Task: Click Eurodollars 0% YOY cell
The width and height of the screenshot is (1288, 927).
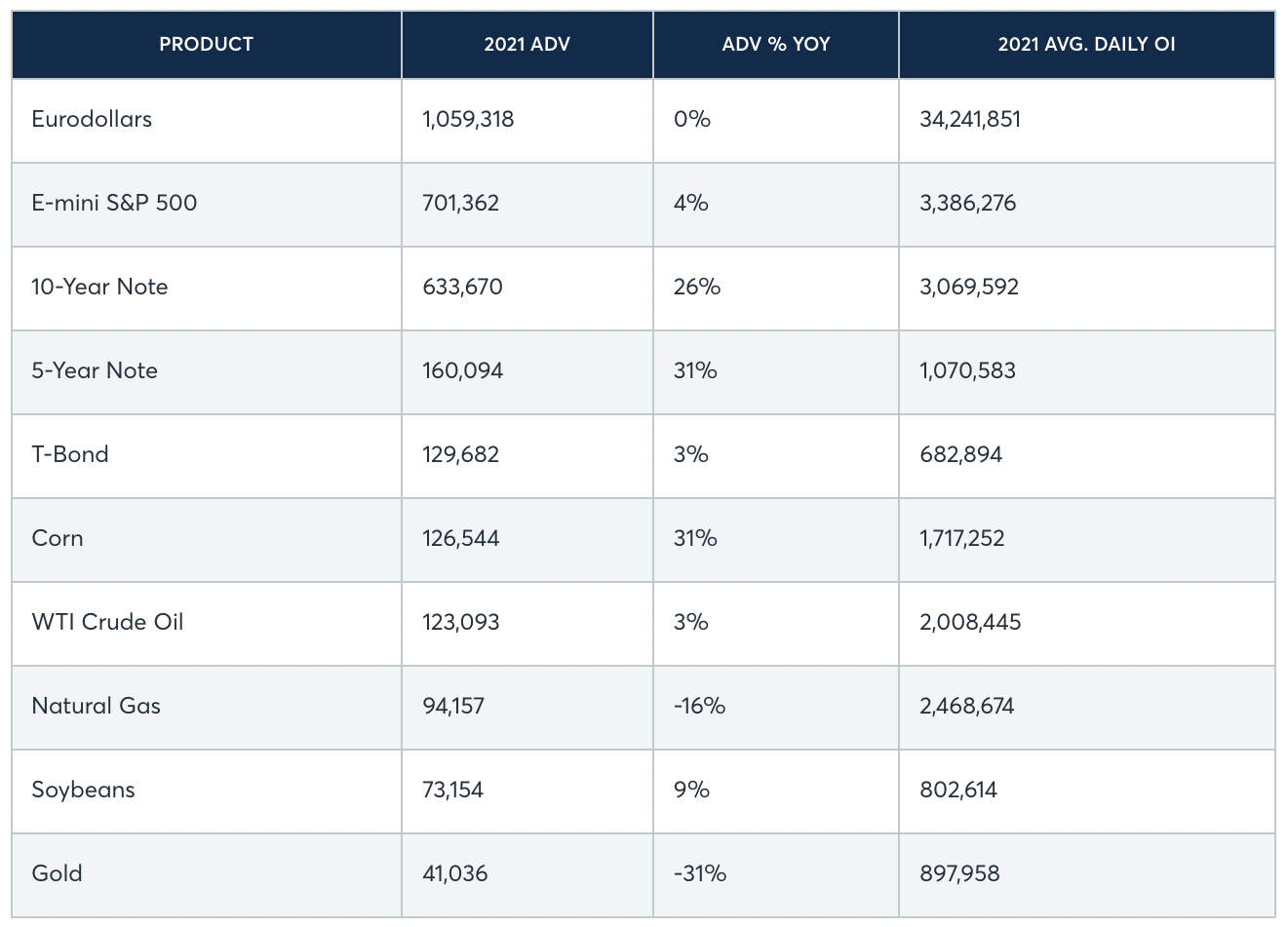Action: 776,121
